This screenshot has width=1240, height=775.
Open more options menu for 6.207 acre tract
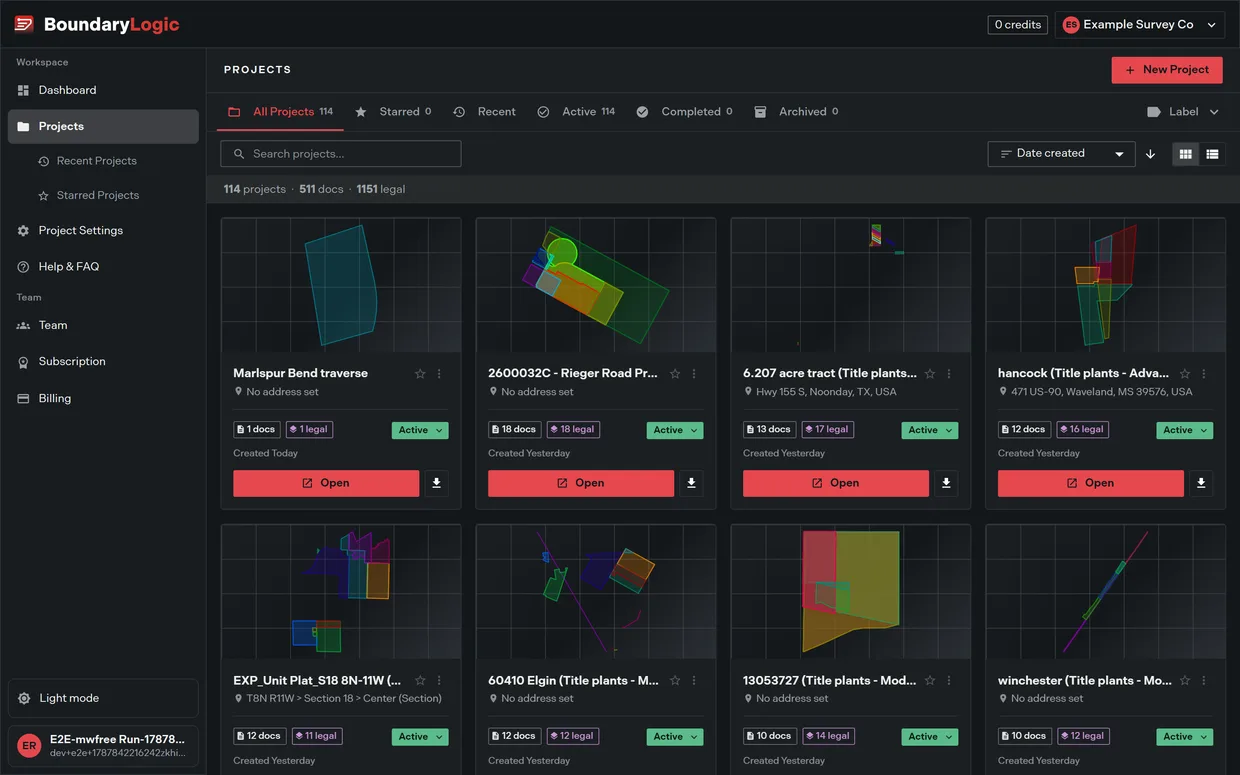tap(949, 374)
